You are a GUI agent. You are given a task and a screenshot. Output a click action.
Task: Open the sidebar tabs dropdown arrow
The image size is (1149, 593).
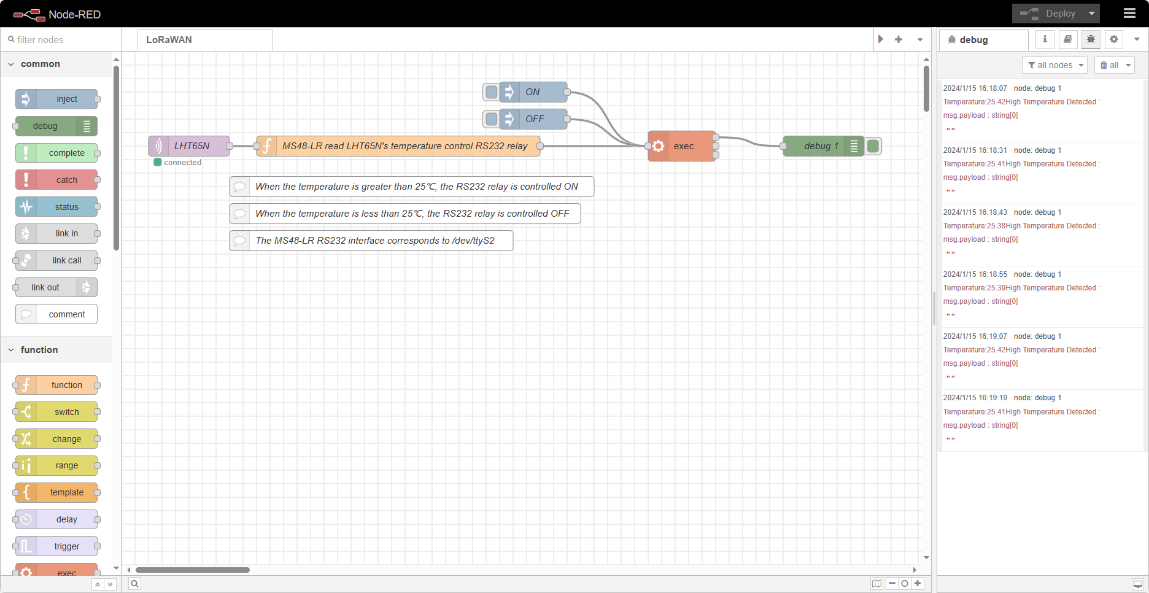point(1137,40)
